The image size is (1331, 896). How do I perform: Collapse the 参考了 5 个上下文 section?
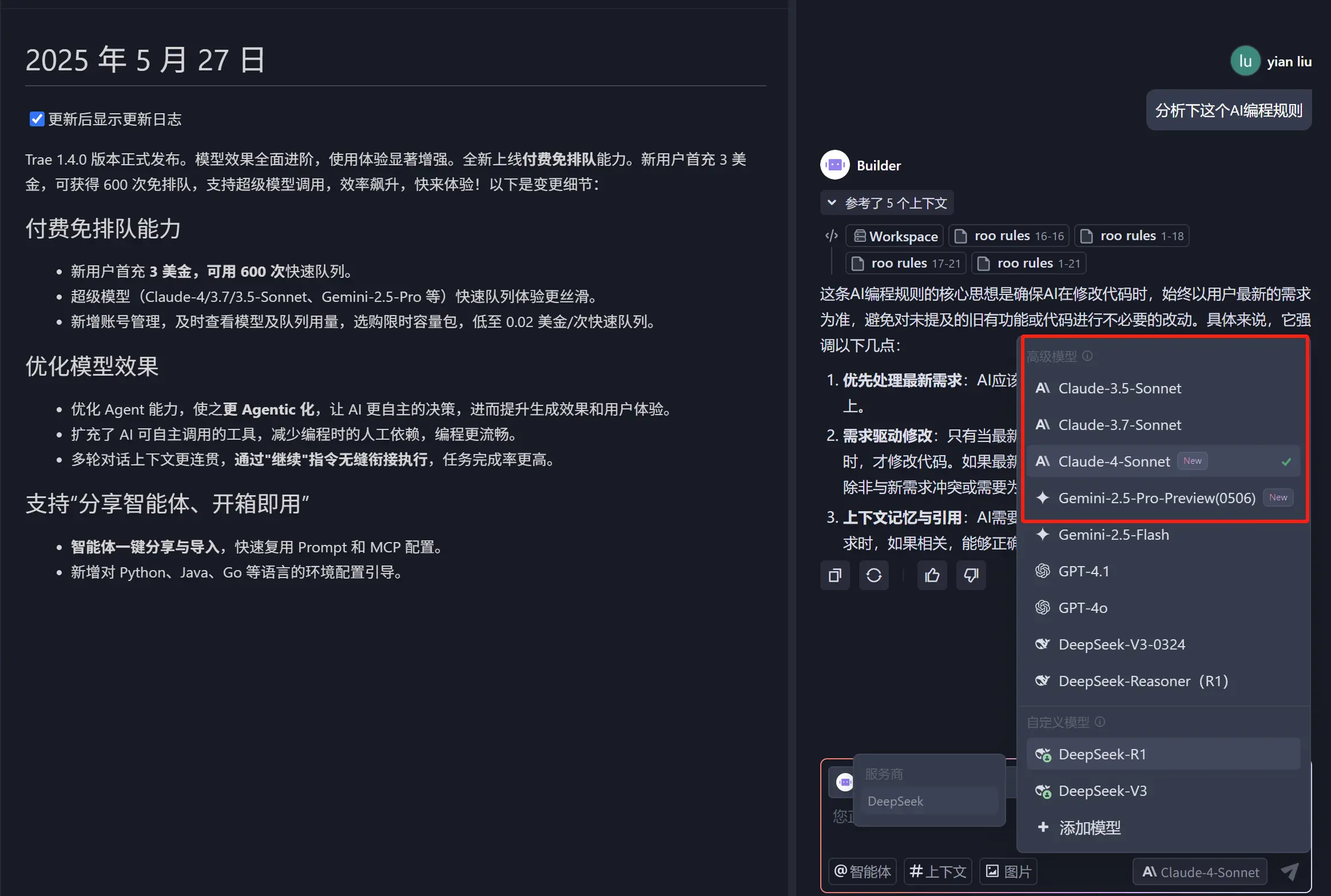coord(887,203)
